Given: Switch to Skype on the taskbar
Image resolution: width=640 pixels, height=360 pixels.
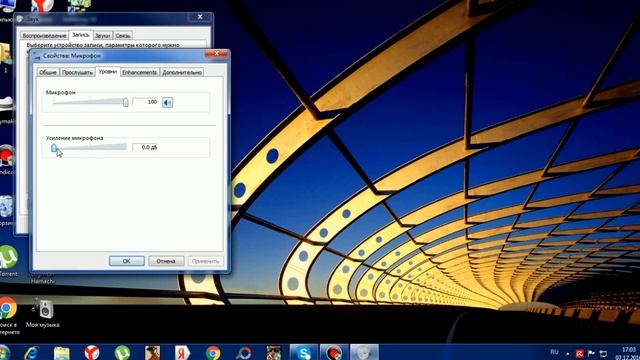Looking at the screenshot, I should coord(303,353).
